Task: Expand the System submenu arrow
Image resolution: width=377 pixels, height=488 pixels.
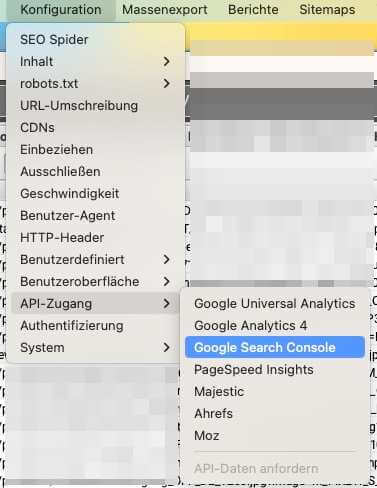Action: point(166,348)
